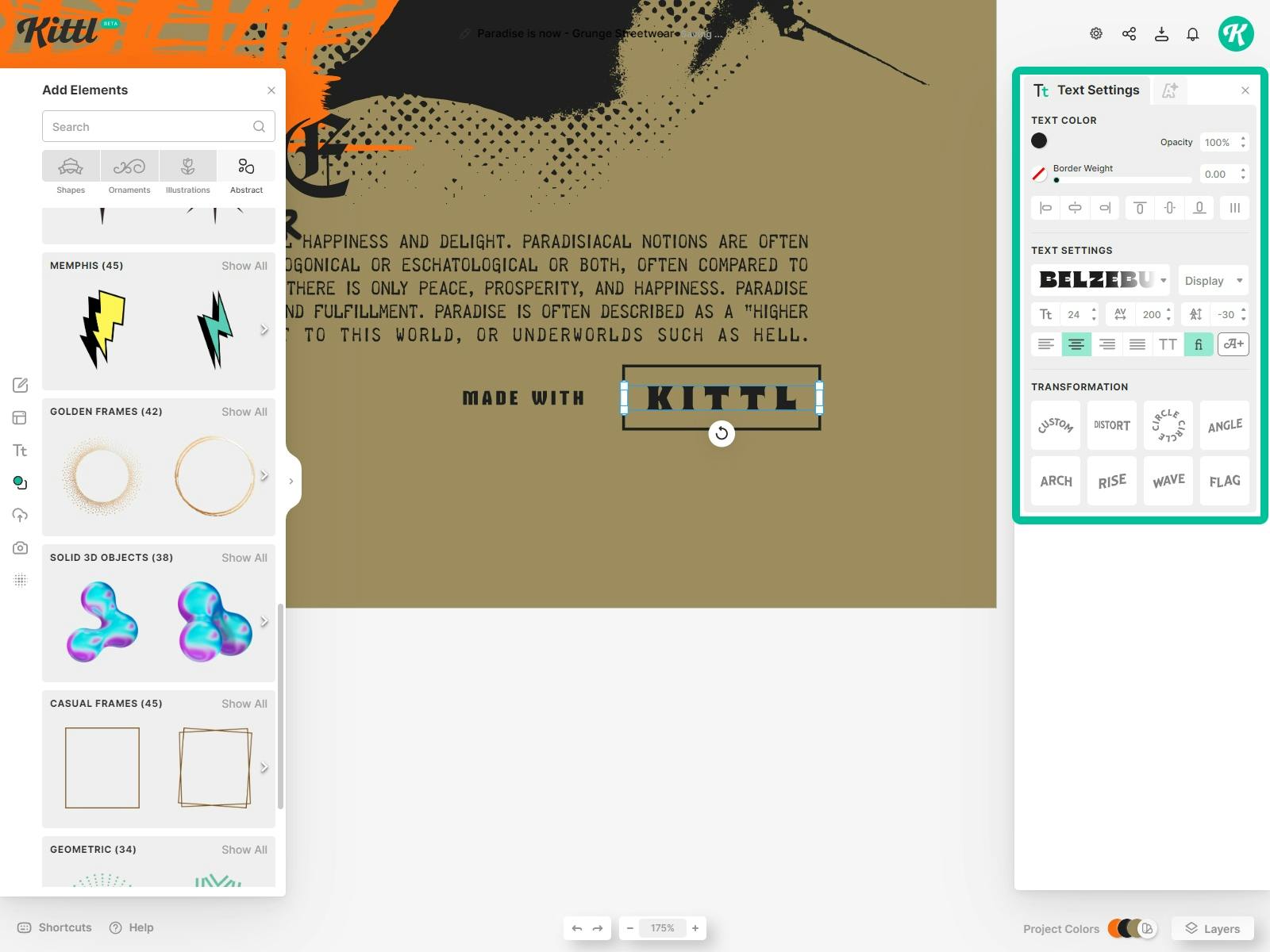The width and height of the screenshot is (1270, 952).
Task: Click the font size stepper arrows
Action: pyautogui.click(x=1094, y=314)
